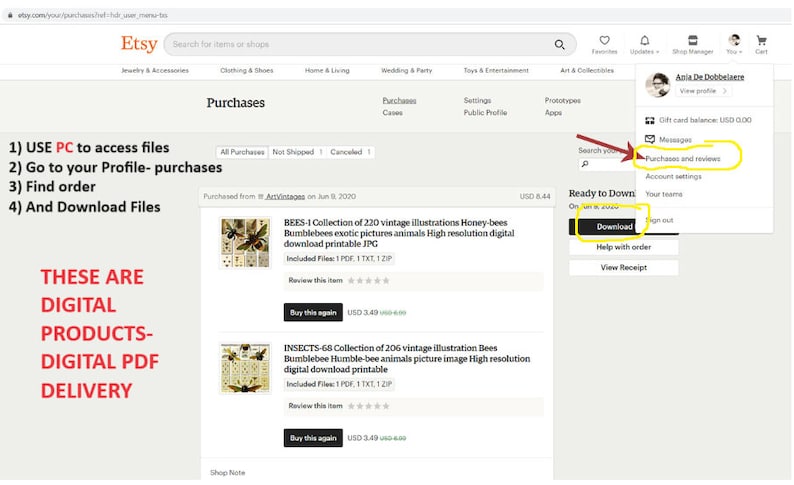Click Gift card balance USD 0.00 text
The height and width of the screenshot is (485, 794).
pos(705,120)
